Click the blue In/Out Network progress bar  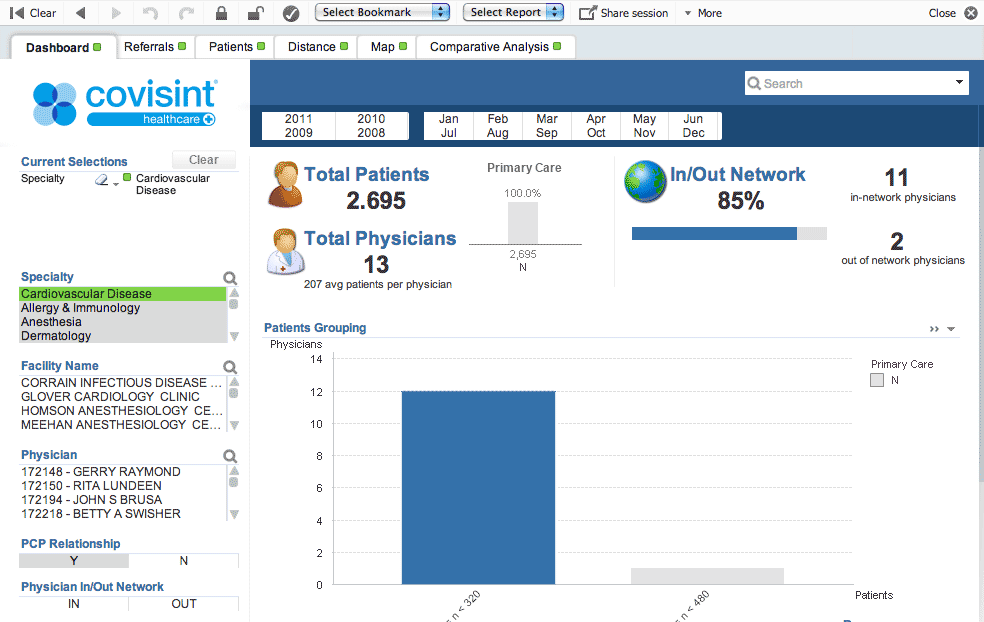coord(713,233)
